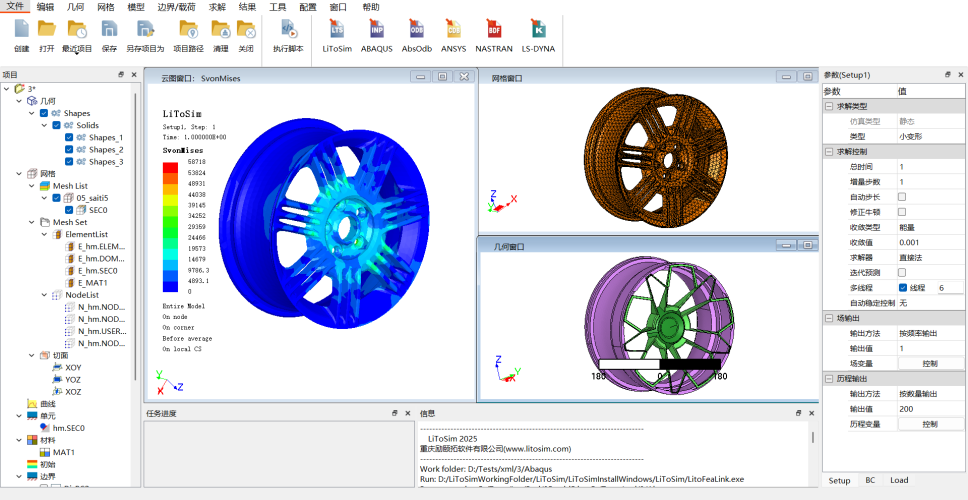The height and width of the screenshot is (500, 968).
Task: Click the 历程变量 控制 button
Action: click(x=930, y=424)
